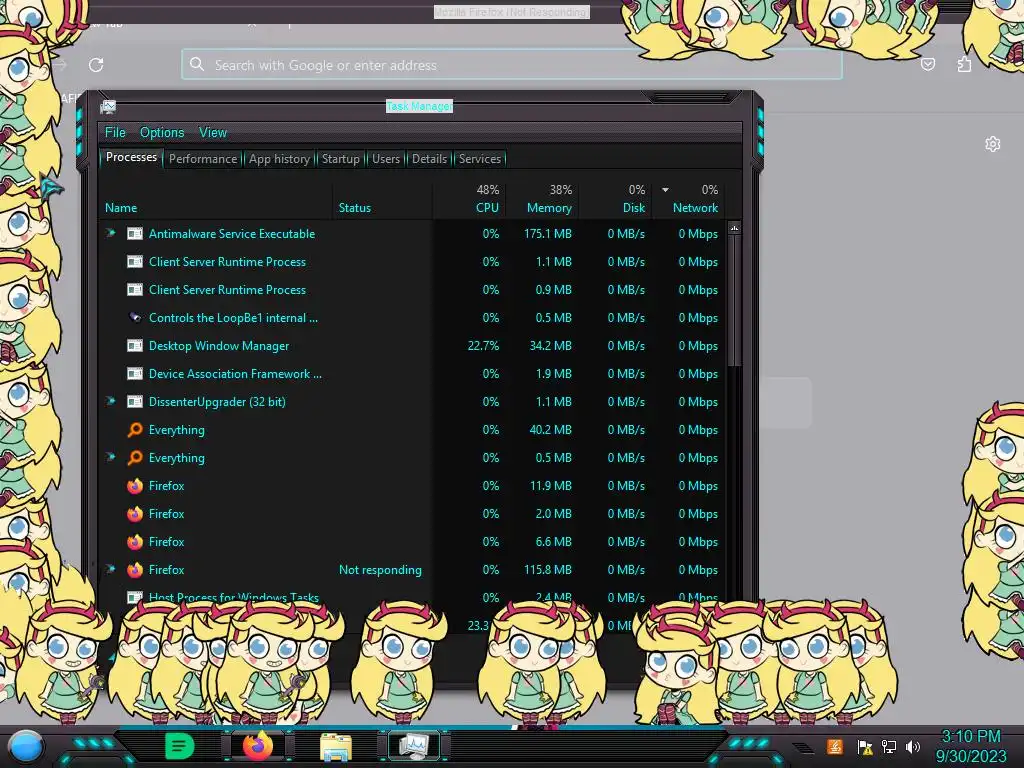Click the sort arrow above Network column
This screenshot has width=1024, height=768.
click(x=665, y=190)
